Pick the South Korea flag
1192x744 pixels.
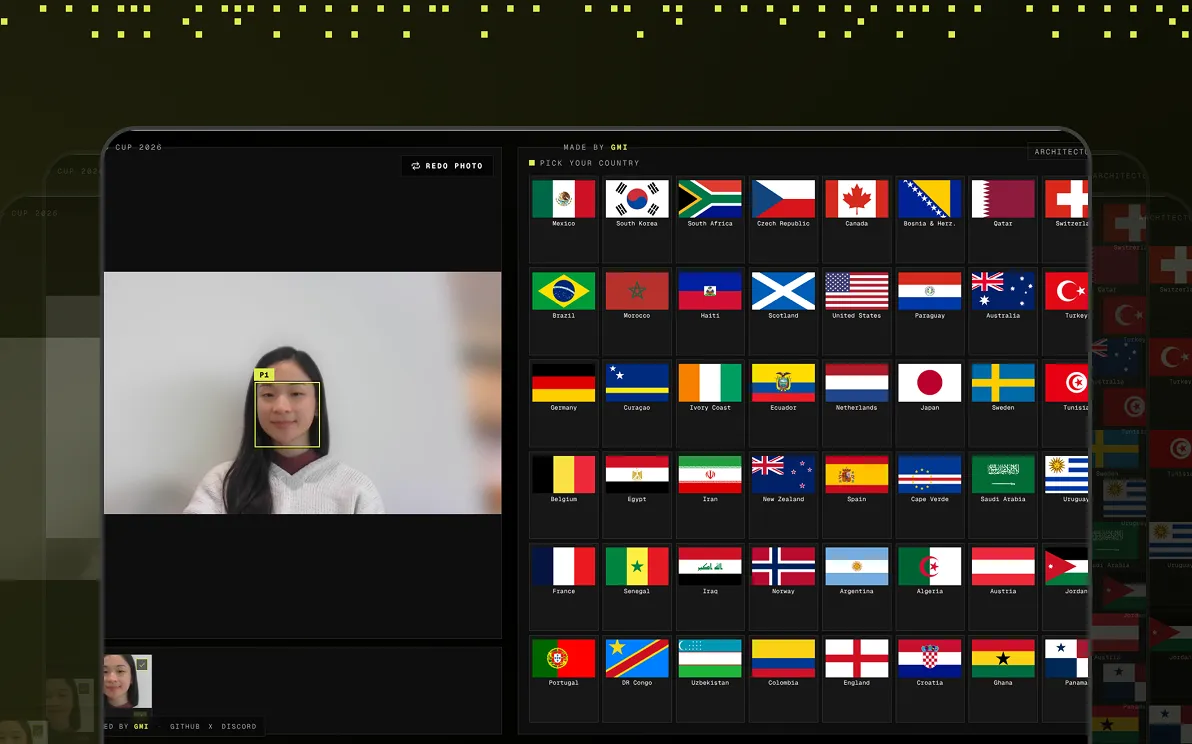[x=637, y=199]
